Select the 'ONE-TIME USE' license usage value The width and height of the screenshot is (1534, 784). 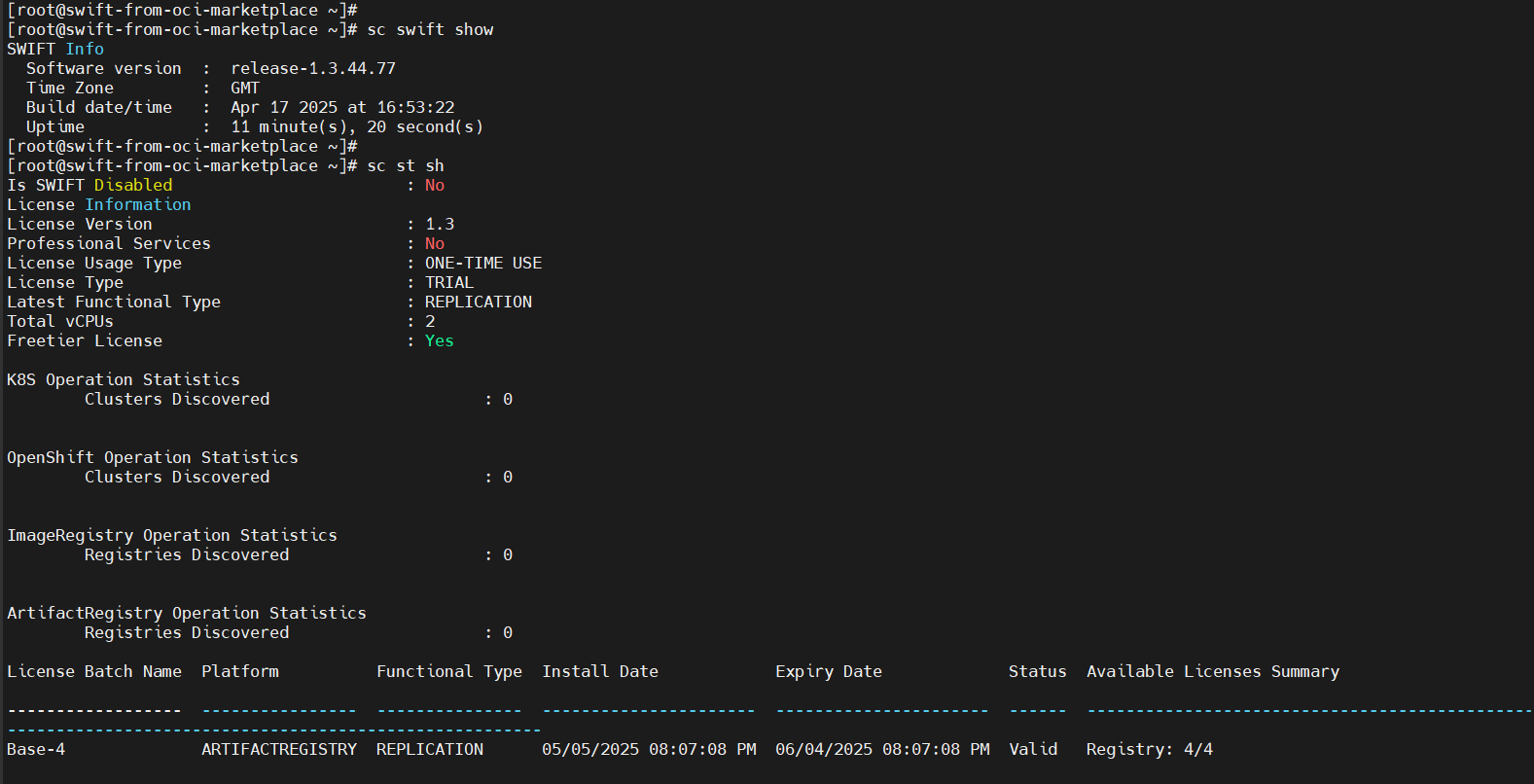click(483, 263)
